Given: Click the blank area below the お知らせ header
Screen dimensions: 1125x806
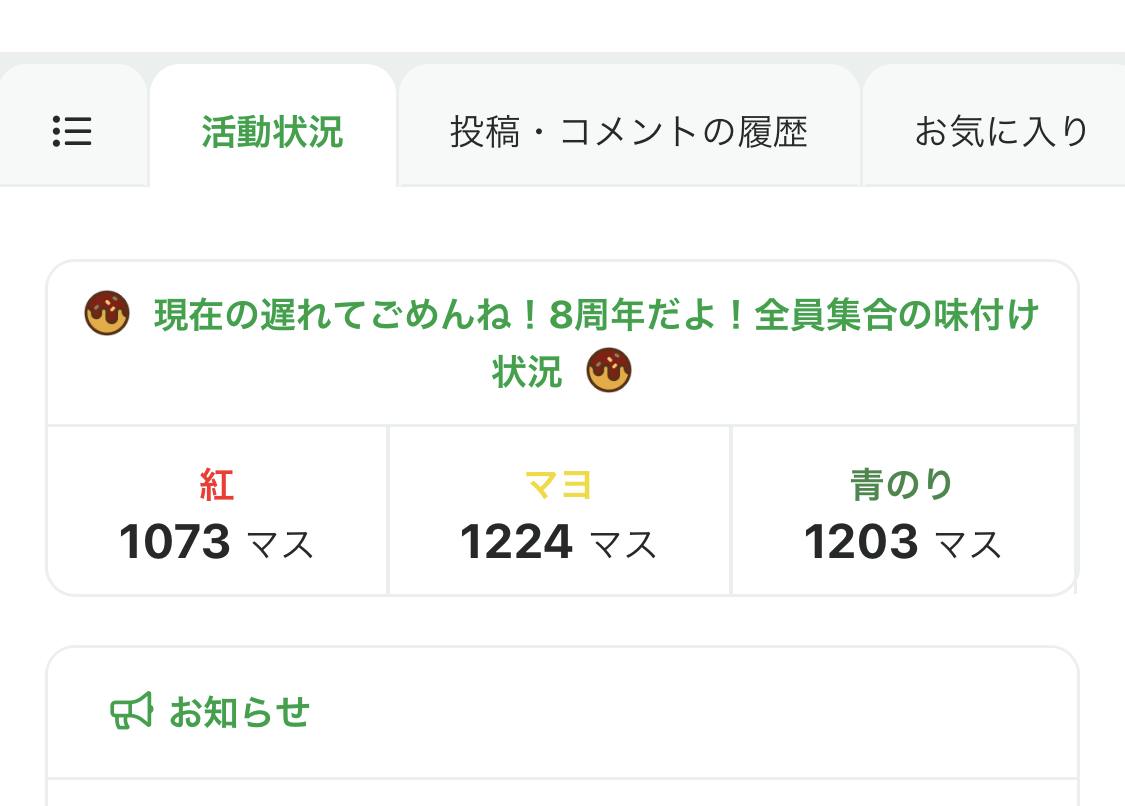Looking at the screenshot, I should pyautogui.click(x=562, y=794).
